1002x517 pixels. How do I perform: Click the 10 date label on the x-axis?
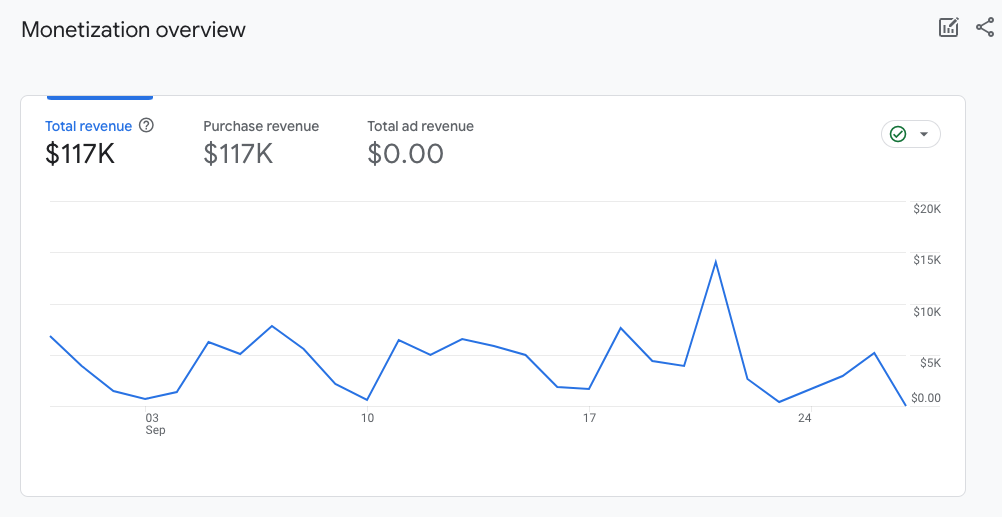(x=368, y=418)
